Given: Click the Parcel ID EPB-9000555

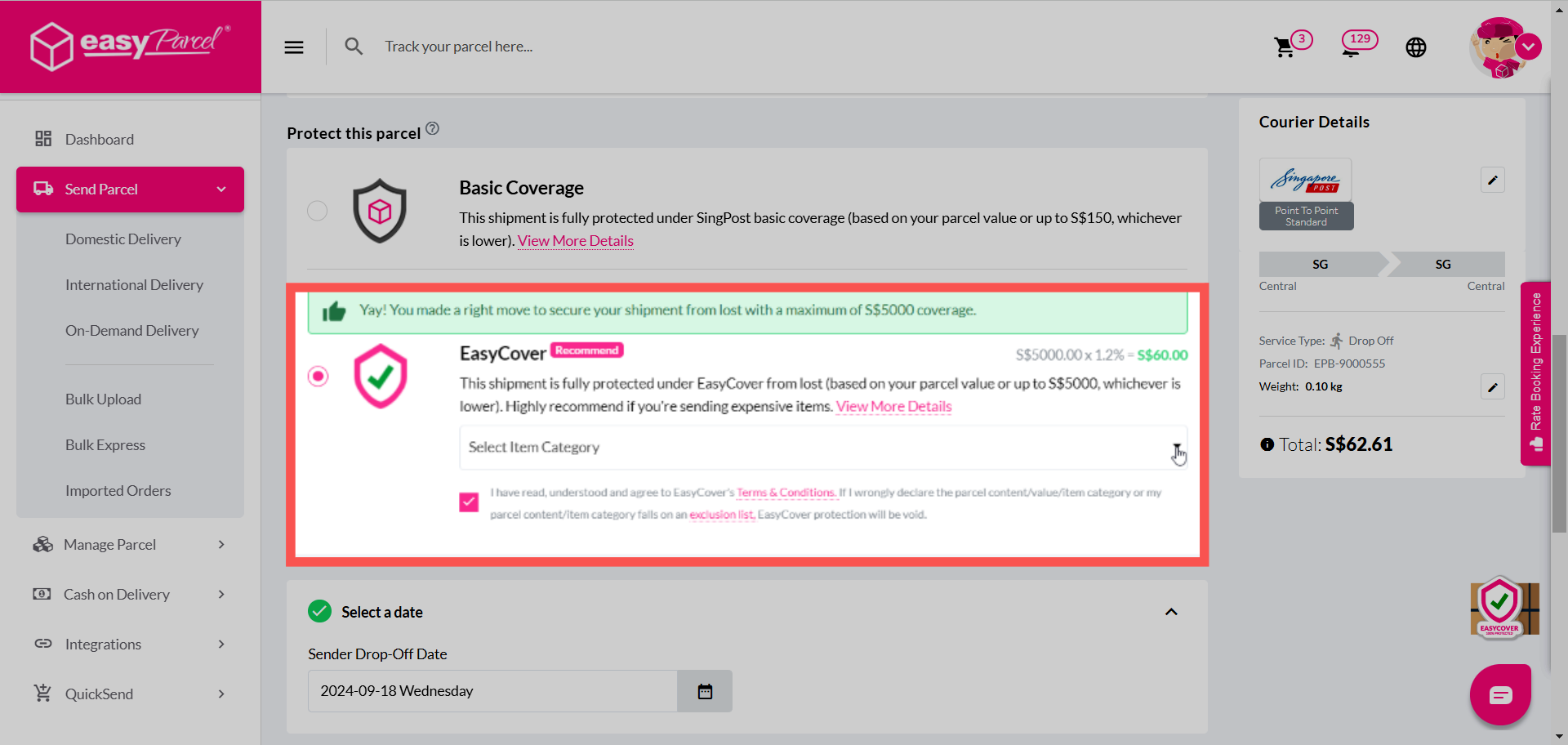Looking at the screenshot, I should tap(1349, 364).
